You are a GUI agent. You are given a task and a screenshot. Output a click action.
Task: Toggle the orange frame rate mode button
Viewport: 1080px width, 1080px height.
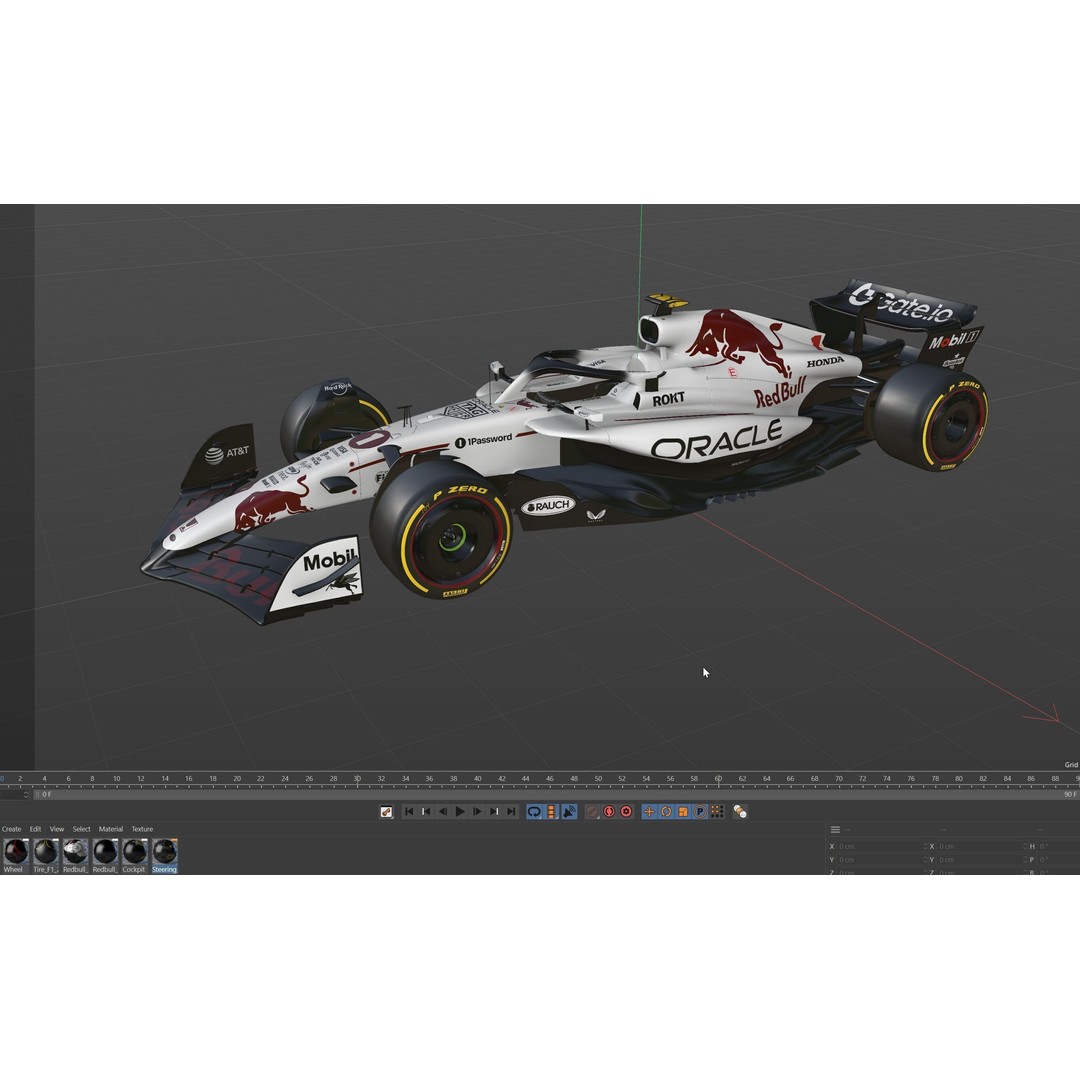[551, 812]
